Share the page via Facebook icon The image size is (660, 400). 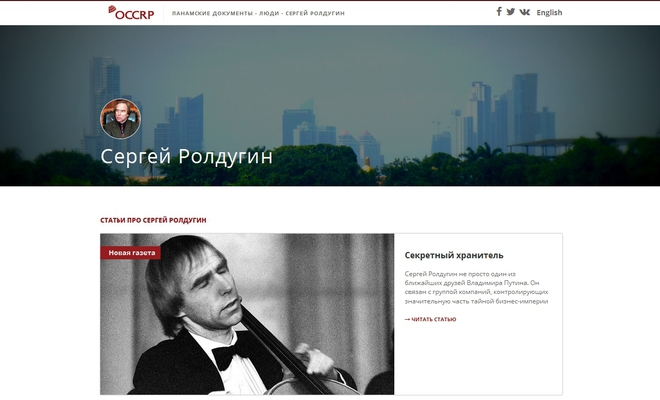[499, 12]
